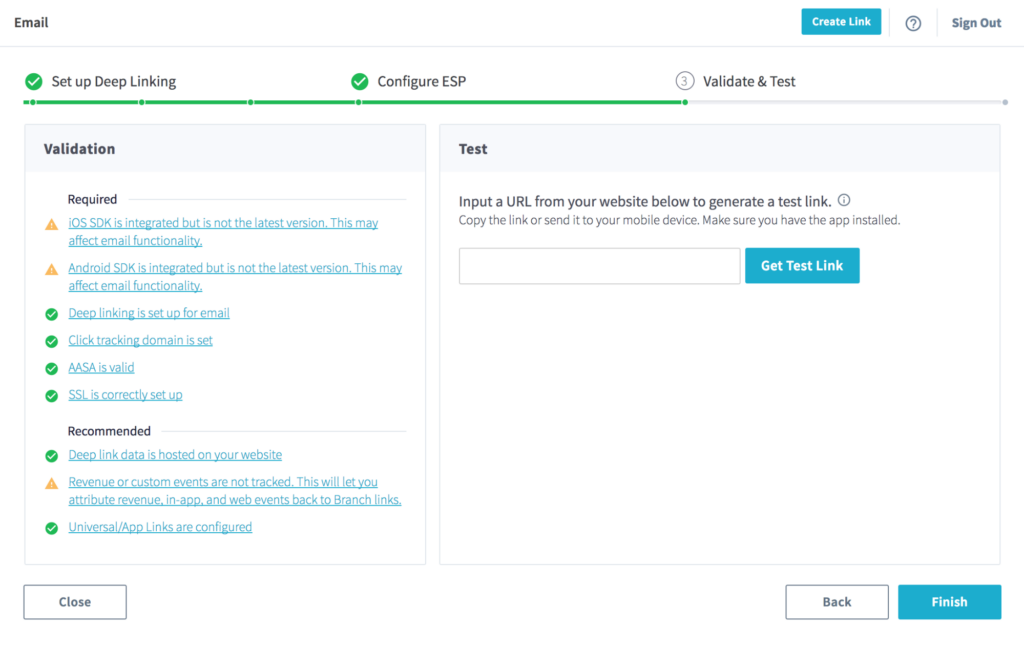Click the Close button

pyautogui.click(x=75, y=602)
